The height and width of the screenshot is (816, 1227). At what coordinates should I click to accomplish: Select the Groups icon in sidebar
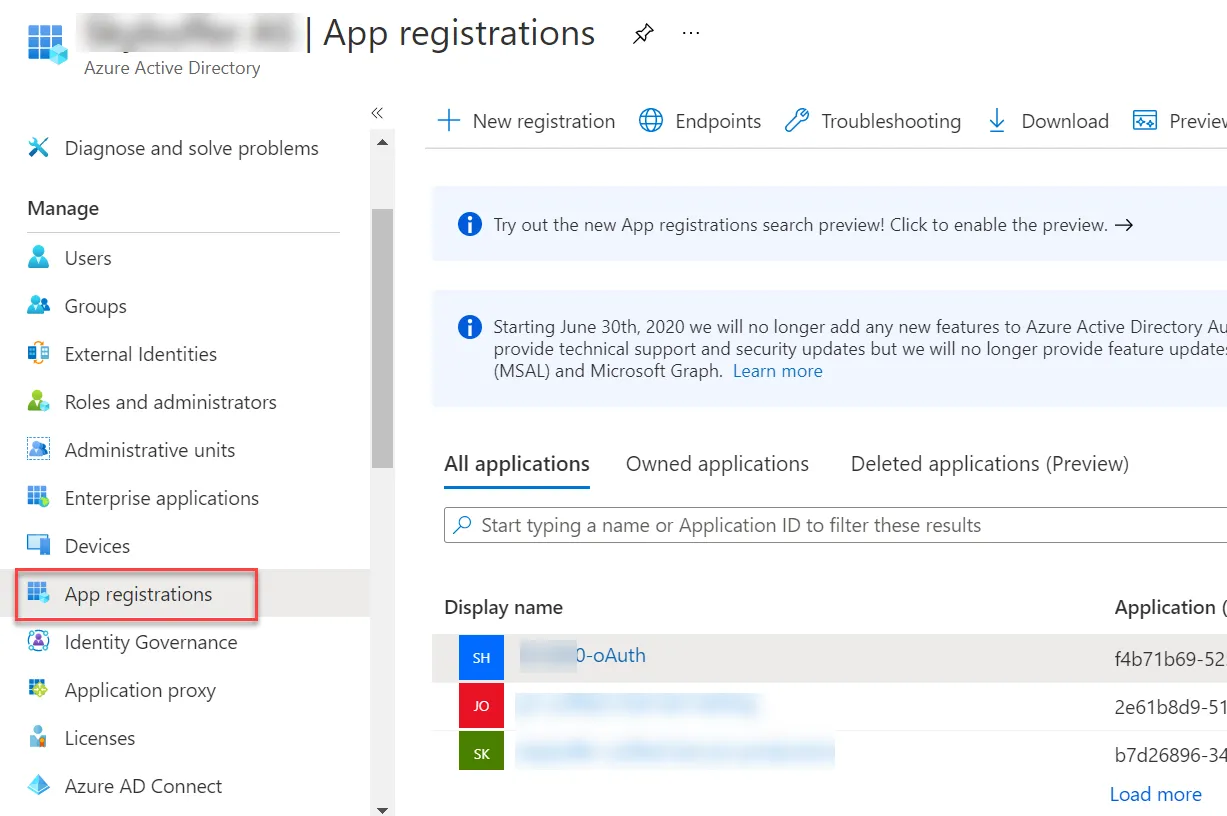(39, 306)
